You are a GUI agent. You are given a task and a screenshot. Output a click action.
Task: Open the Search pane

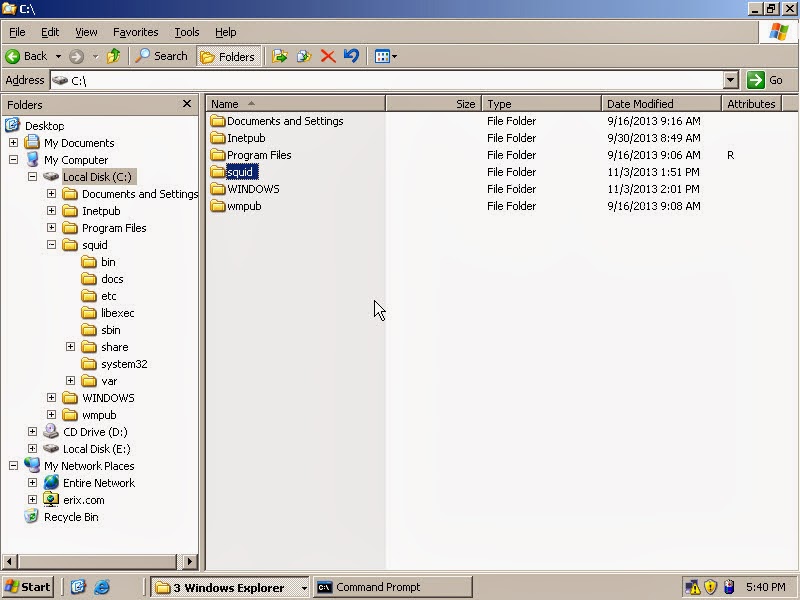click(161, 56)
